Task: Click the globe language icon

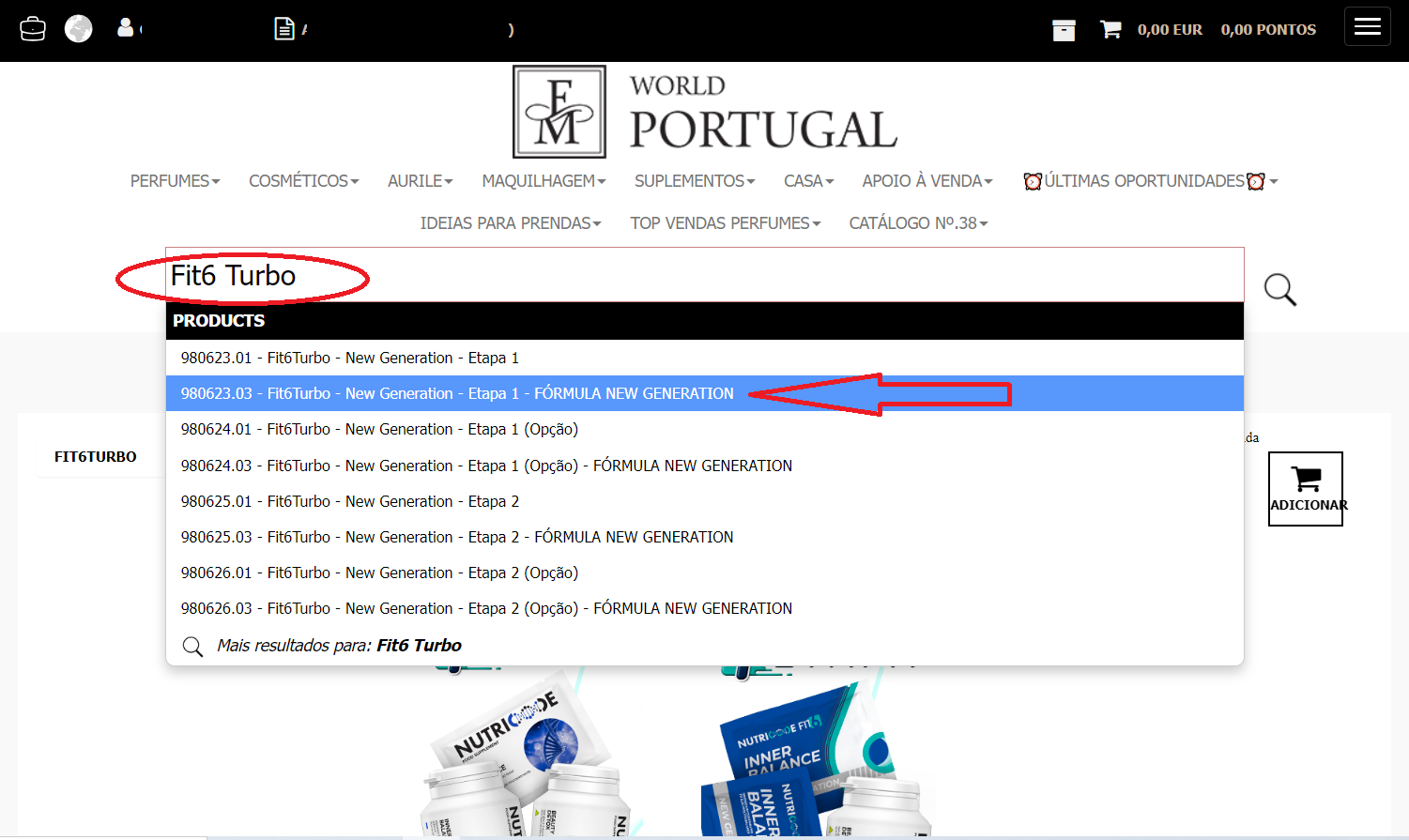Action: (x=78, y=29)
